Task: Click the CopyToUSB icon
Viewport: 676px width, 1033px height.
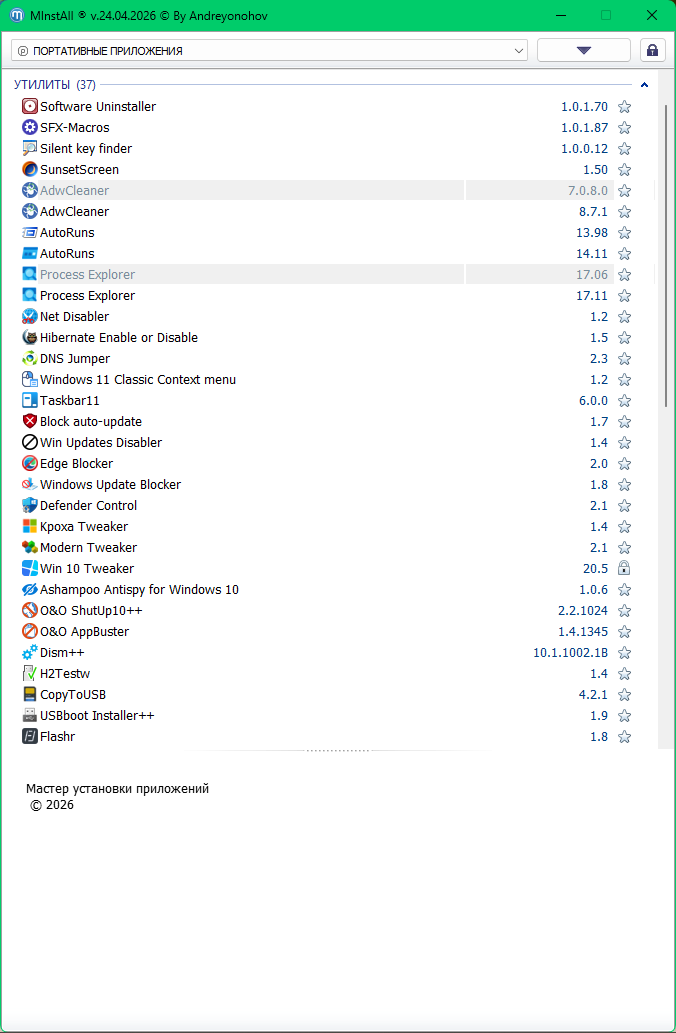Action: tap(29, 694)
